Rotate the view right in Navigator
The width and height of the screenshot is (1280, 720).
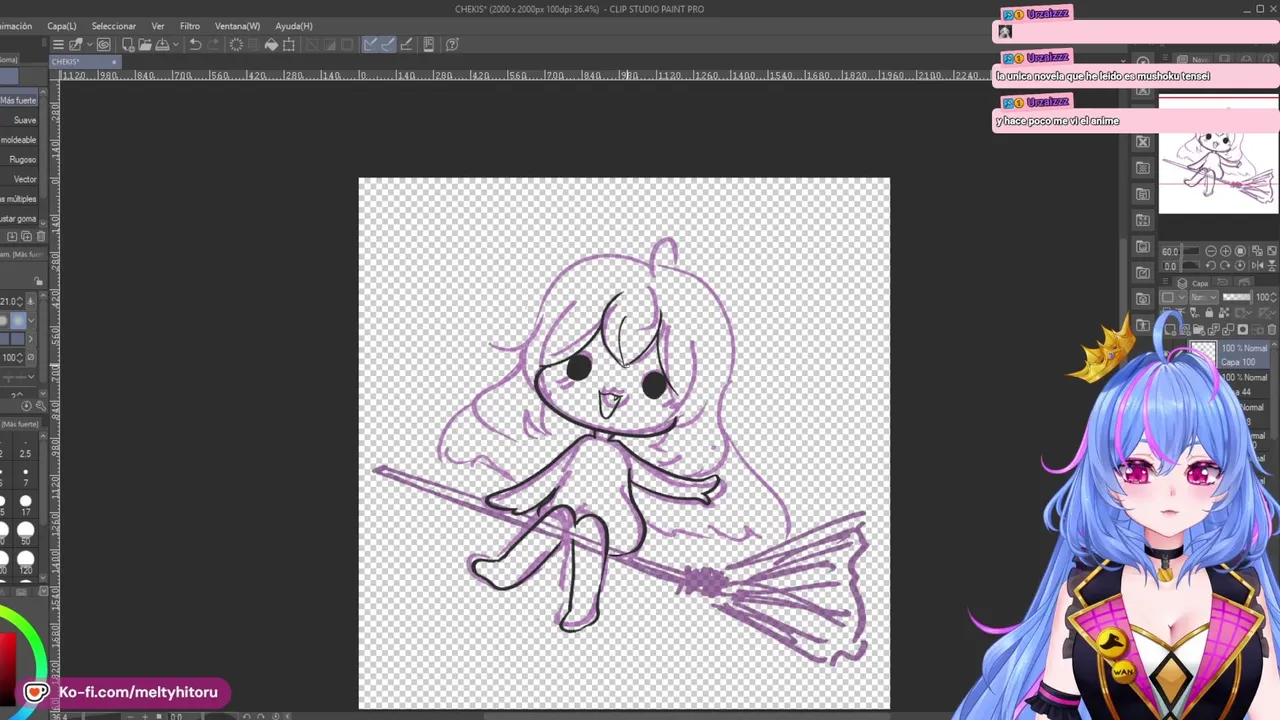tap(1225, 265)
